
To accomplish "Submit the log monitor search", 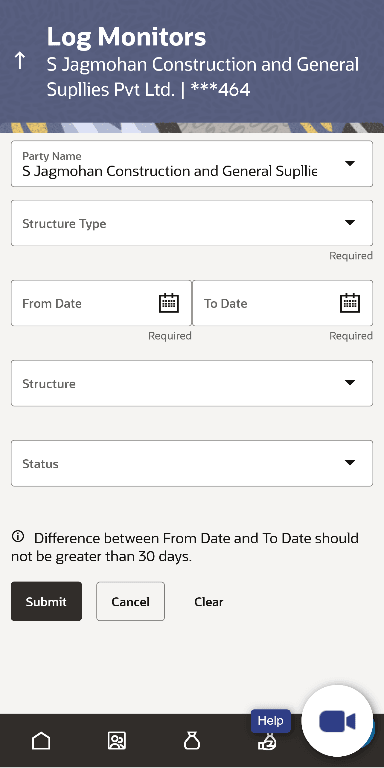I will click(47, 601).
